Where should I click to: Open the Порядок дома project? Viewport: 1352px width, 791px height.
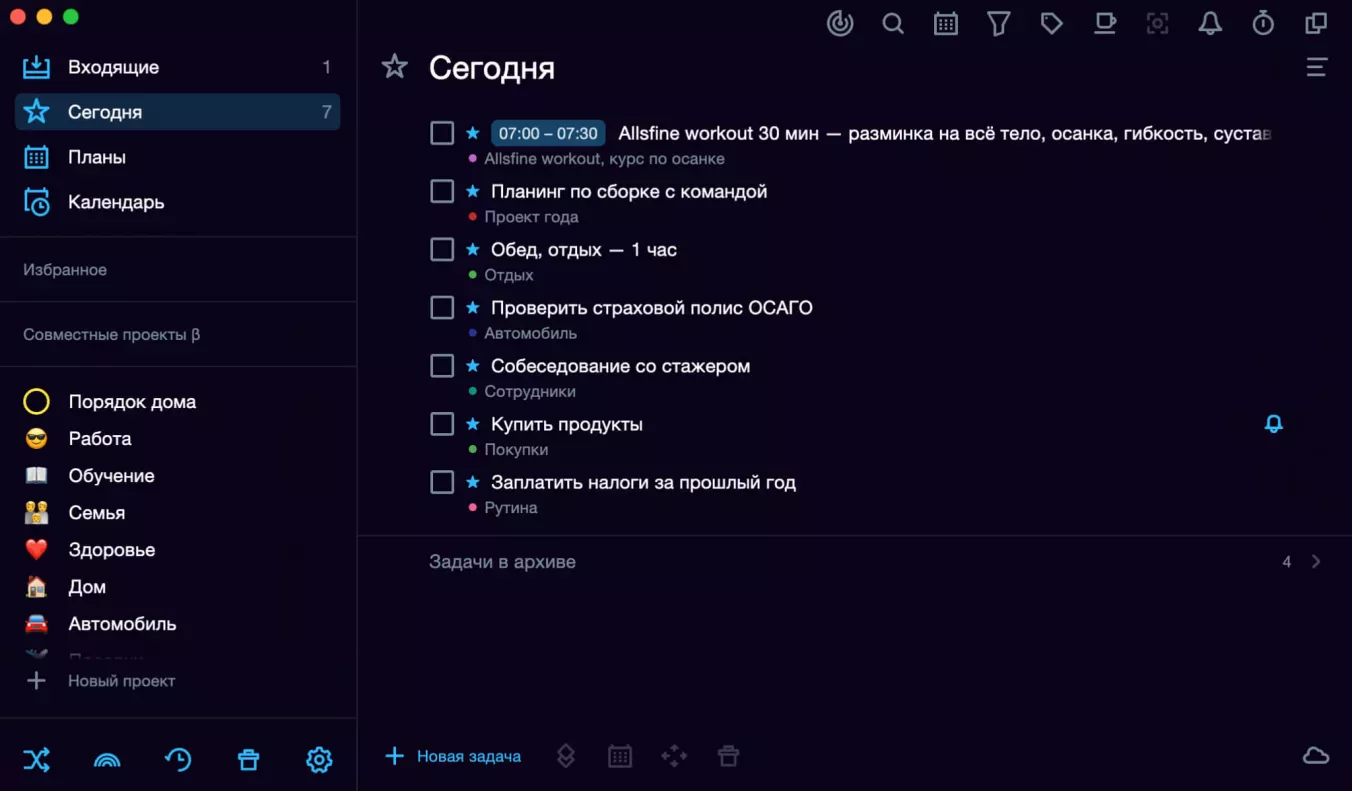[177, 402]
